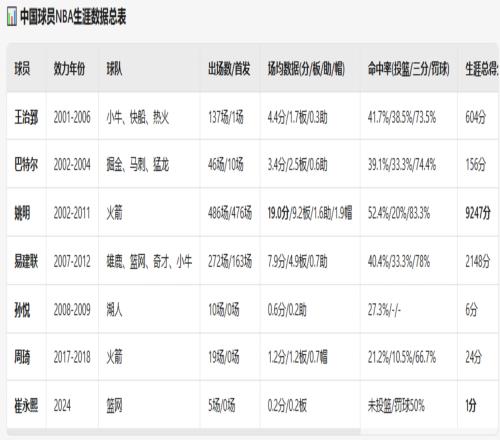Click the averages cell 0.6分/0.2助

pyautogui.click(x=287, y=310)
